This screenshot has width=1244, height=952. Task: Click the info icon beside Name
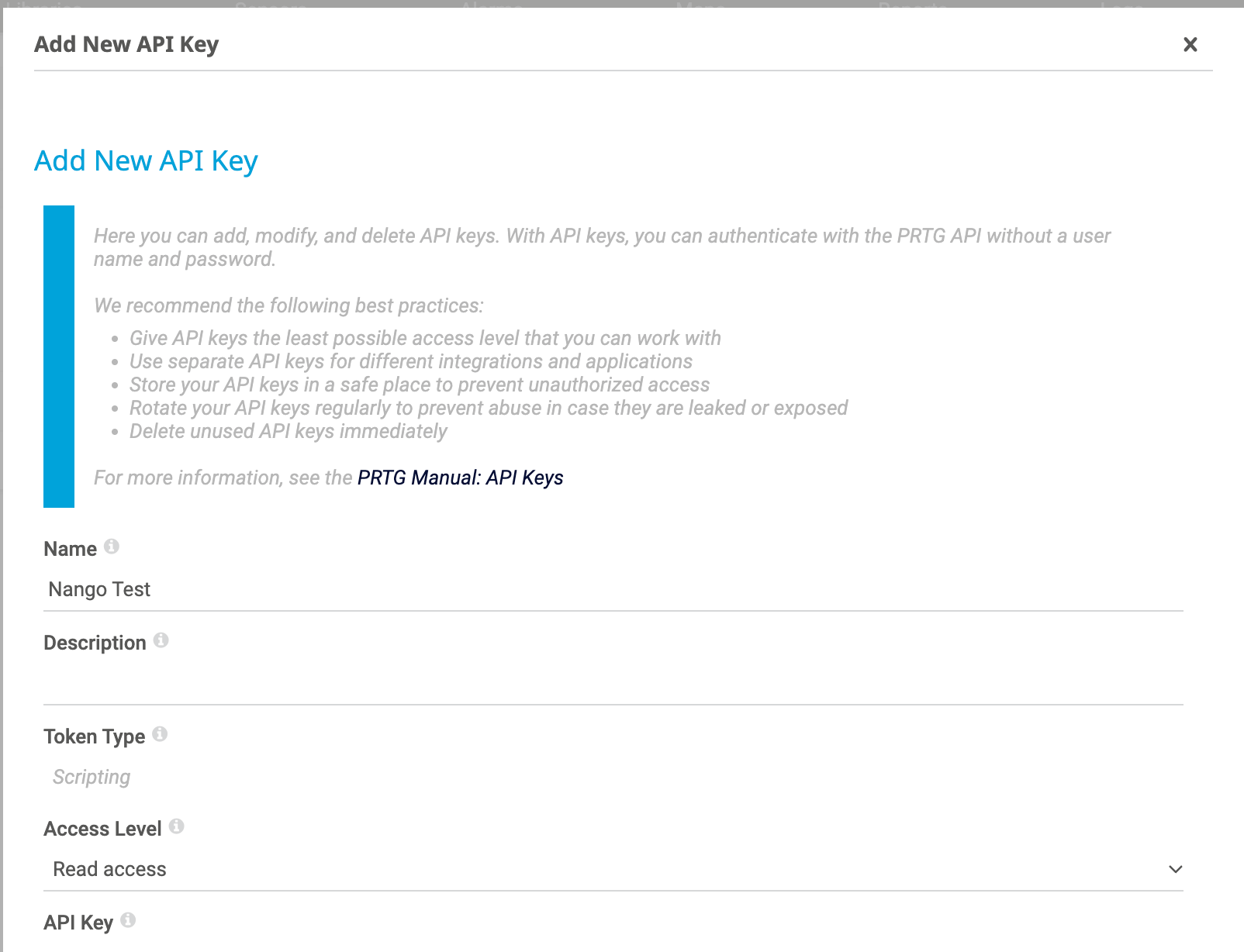point(112,547)
